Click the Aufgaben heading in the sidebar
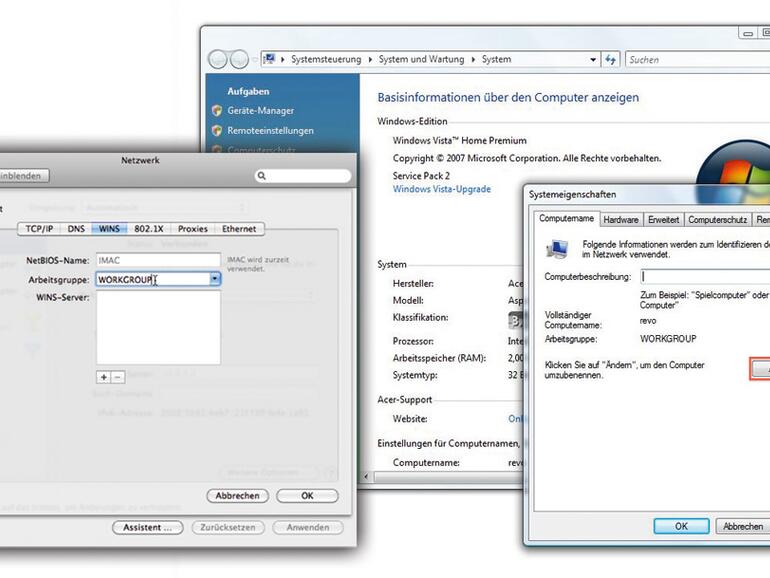This screenshot has height=578, width=770. coord(248,91)
